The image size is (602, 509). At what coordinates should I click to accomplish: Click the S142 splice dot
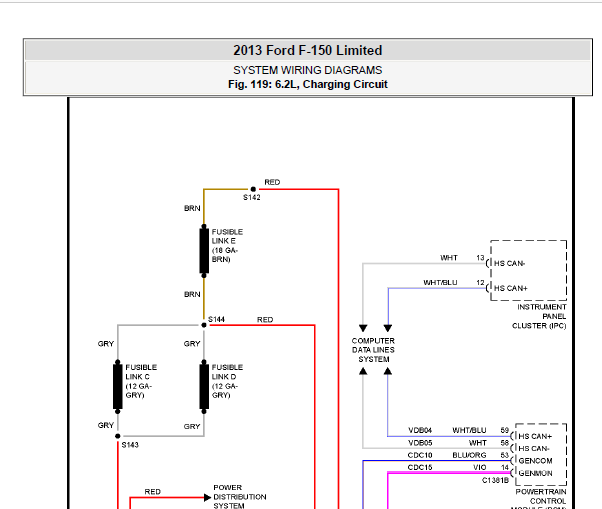click(x=253, y=189)
